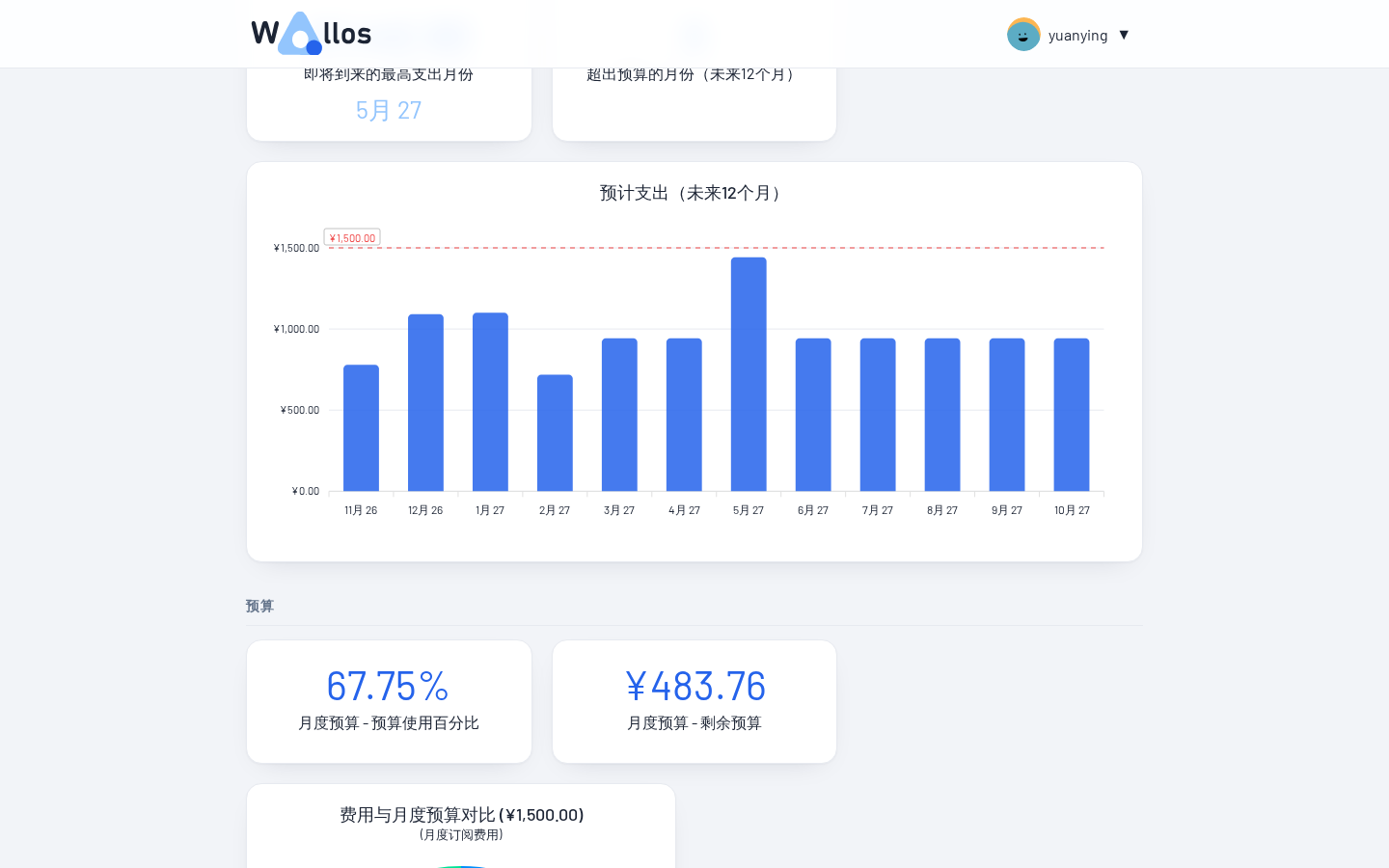
Task: Click the 5月 27 x-axis label
Action: point(749,510)
